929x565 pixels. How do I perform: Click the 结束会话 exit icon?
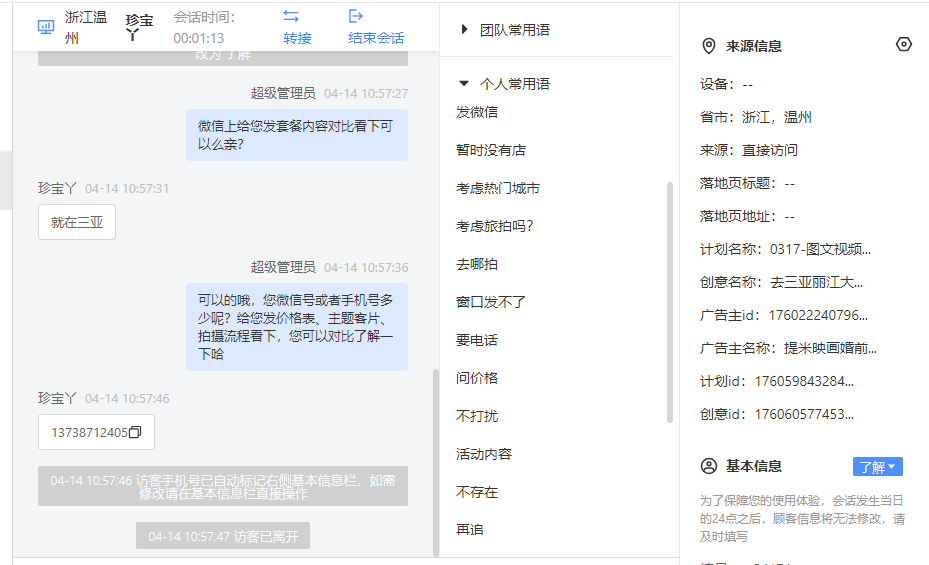(355, 16)
